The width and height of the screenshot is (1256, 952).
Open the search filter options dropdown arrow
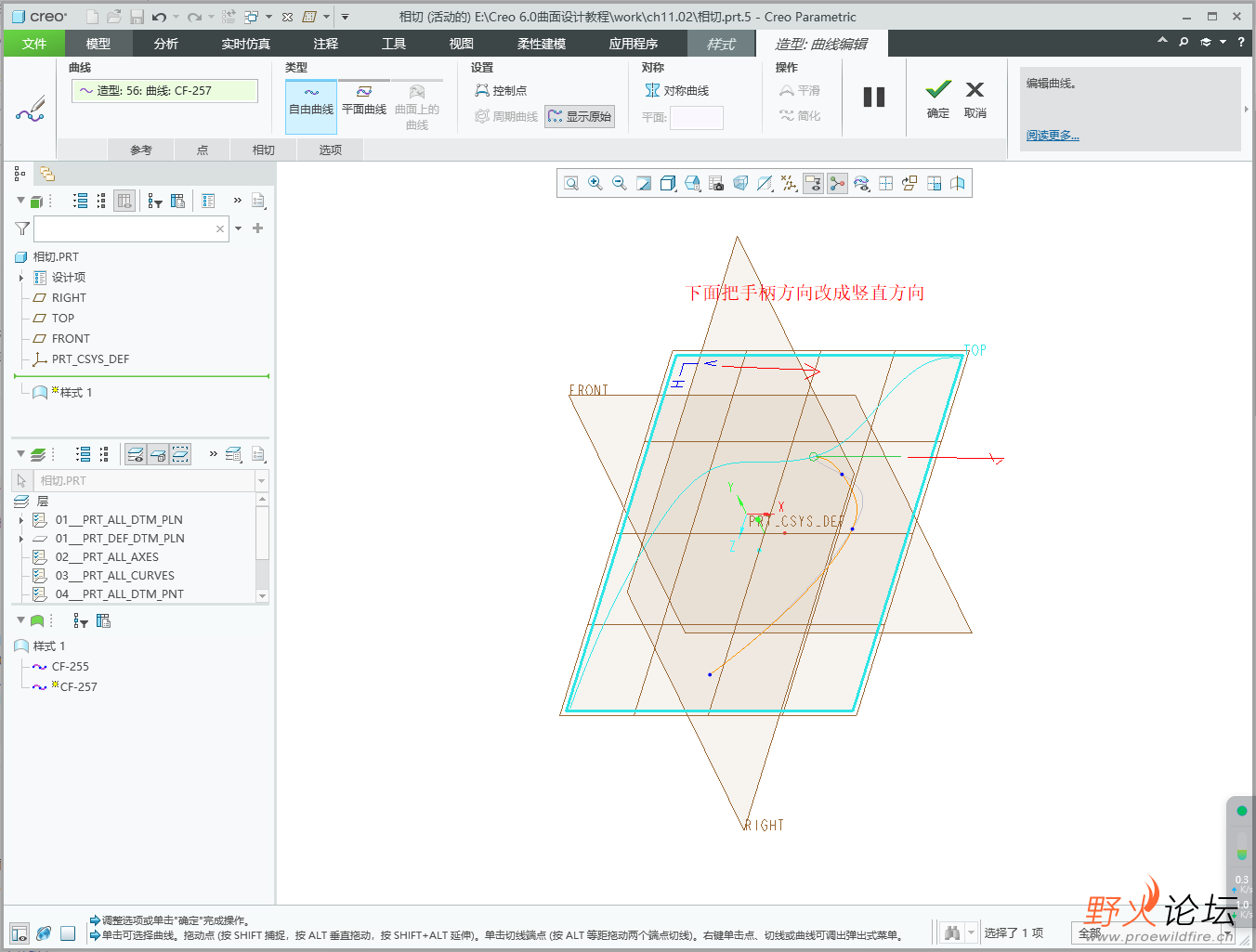(x=239, y=228)
